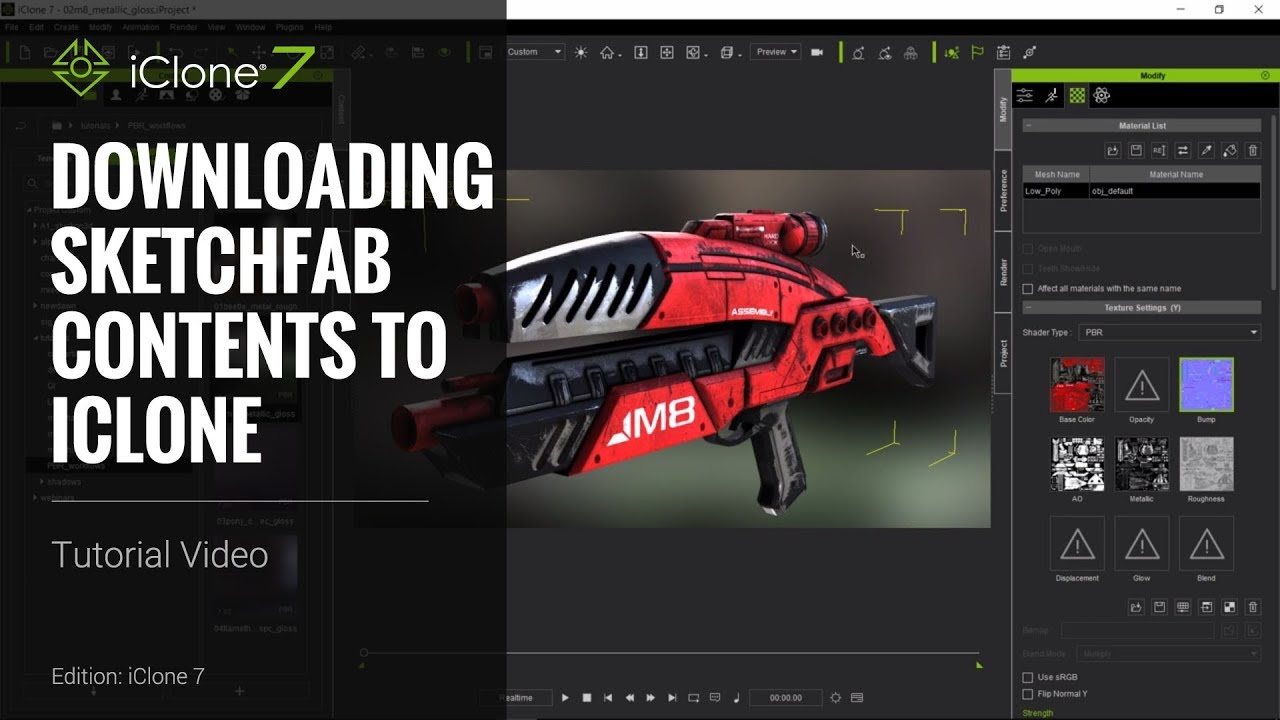Click the save texture icon below the channels
Image resolution: width=1280 pixels, height=720 pixels.
pos(1159,607)
